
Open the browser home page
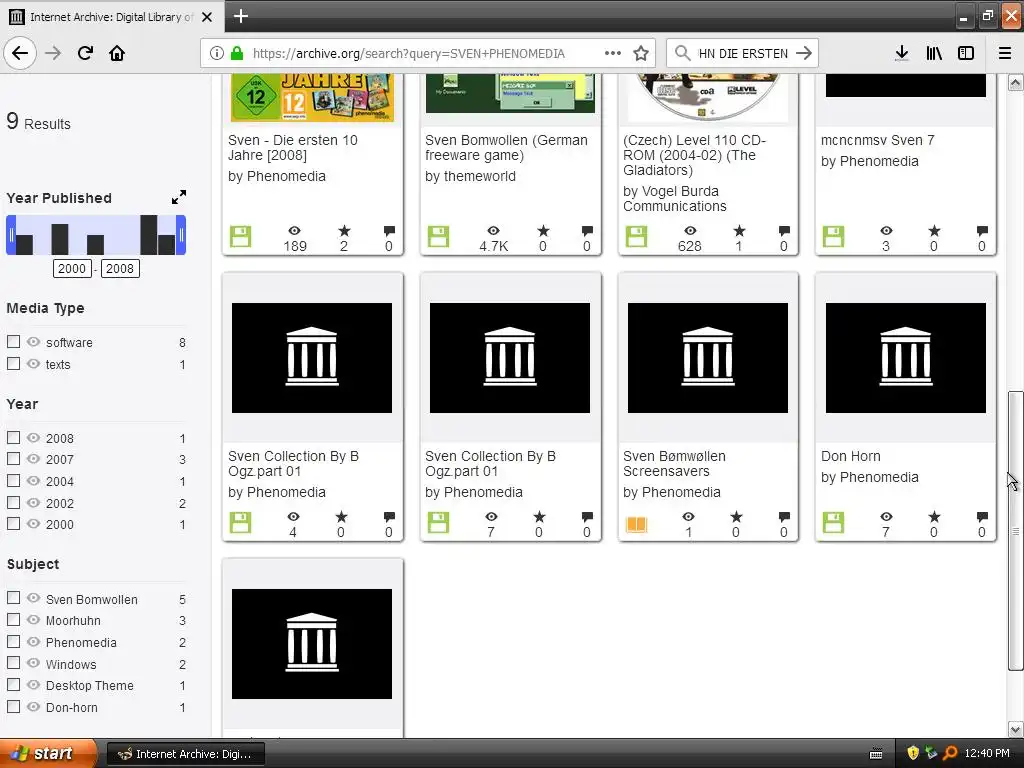tap(117, 53)
